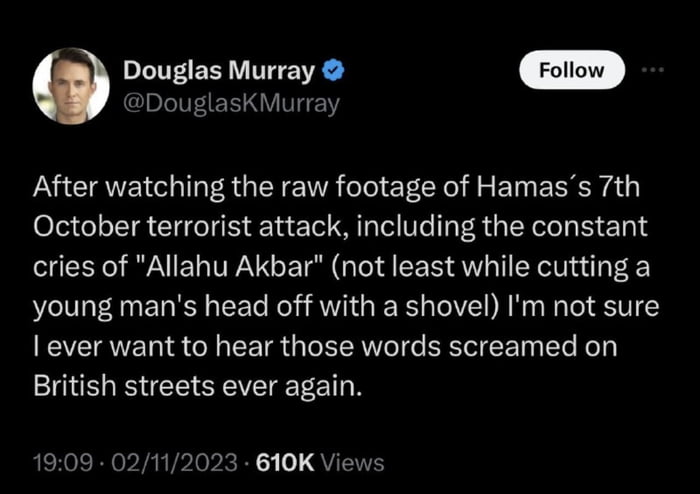Click the tweet line starting "I ever want"
Image resolution: width=700 pixels, height=494 pixels.
click(x=325, y=346)
